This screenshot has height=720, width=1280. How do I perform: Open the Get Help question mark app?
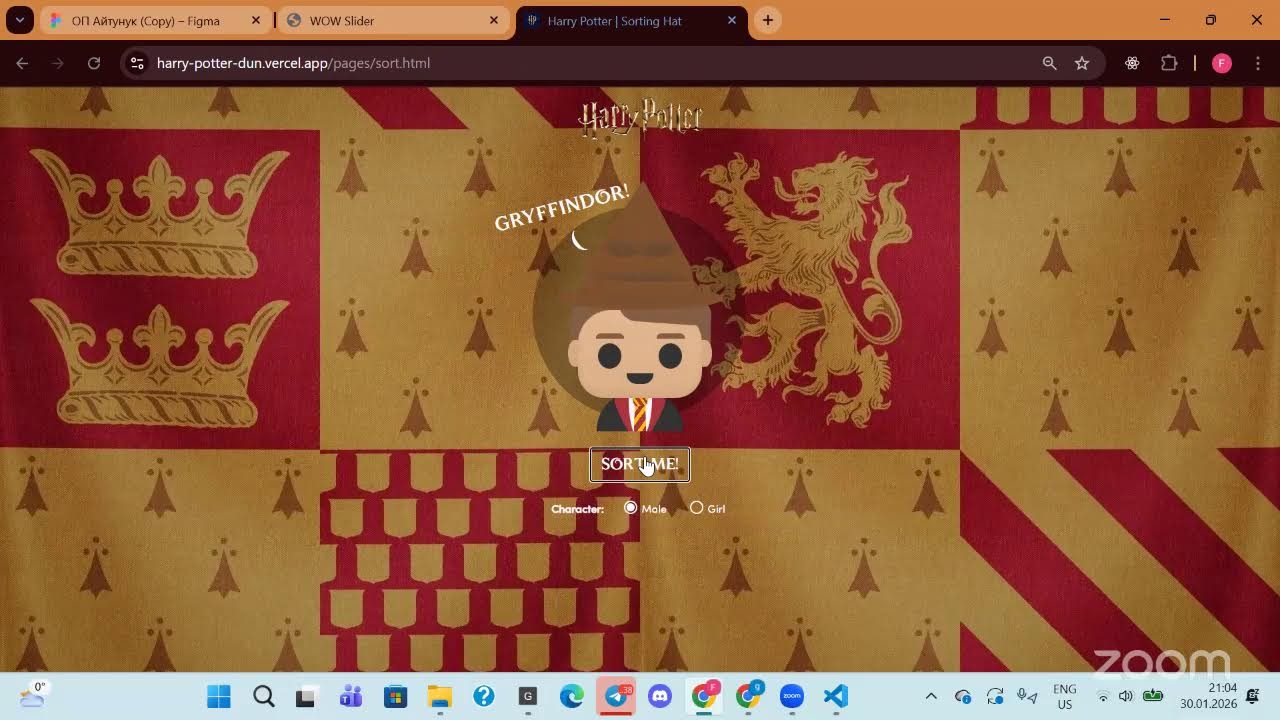pyautogui.click(x=484, y=696)
